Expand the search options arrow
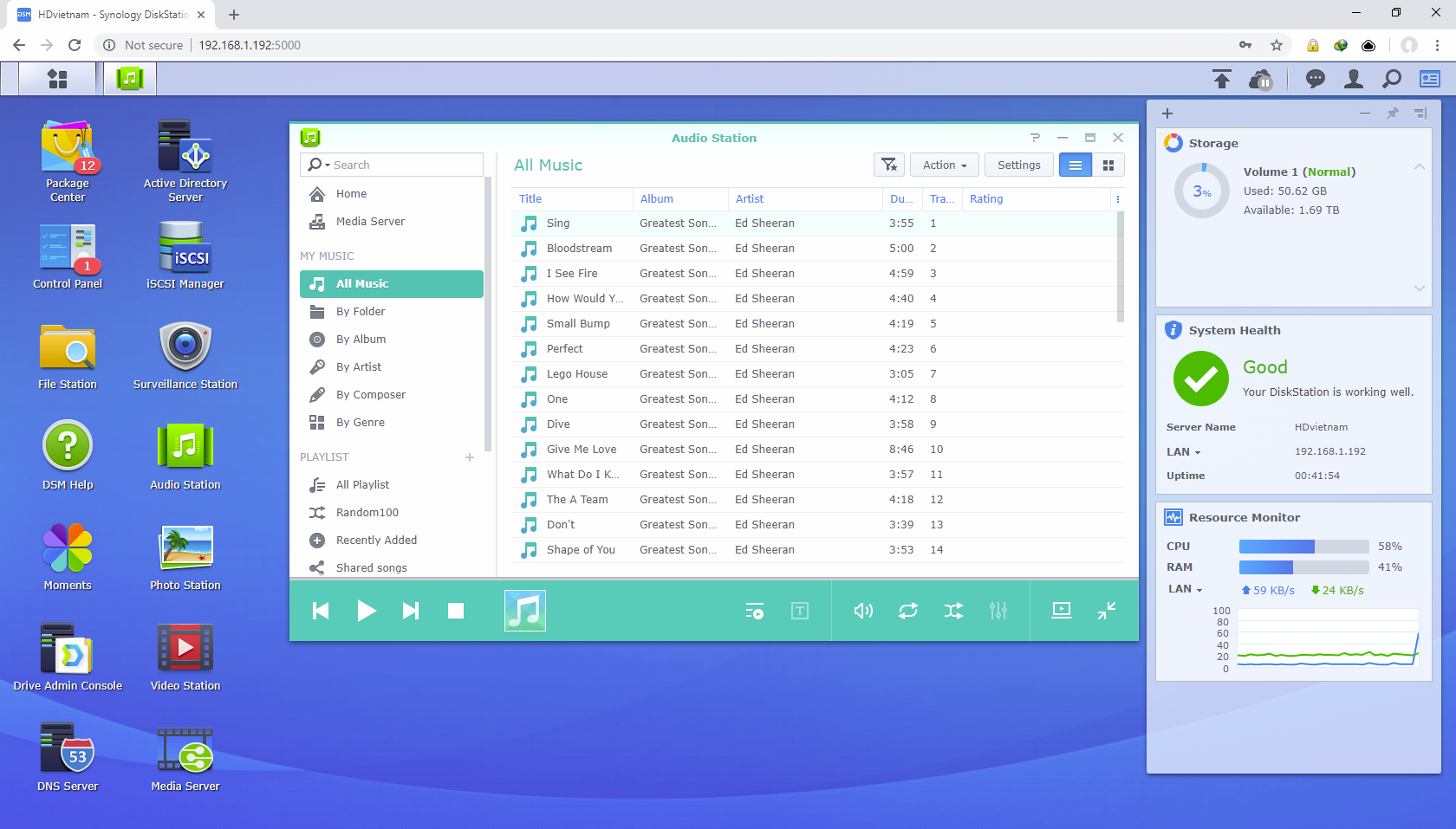This screenshot has width=1456, height=829. point(328,165)
